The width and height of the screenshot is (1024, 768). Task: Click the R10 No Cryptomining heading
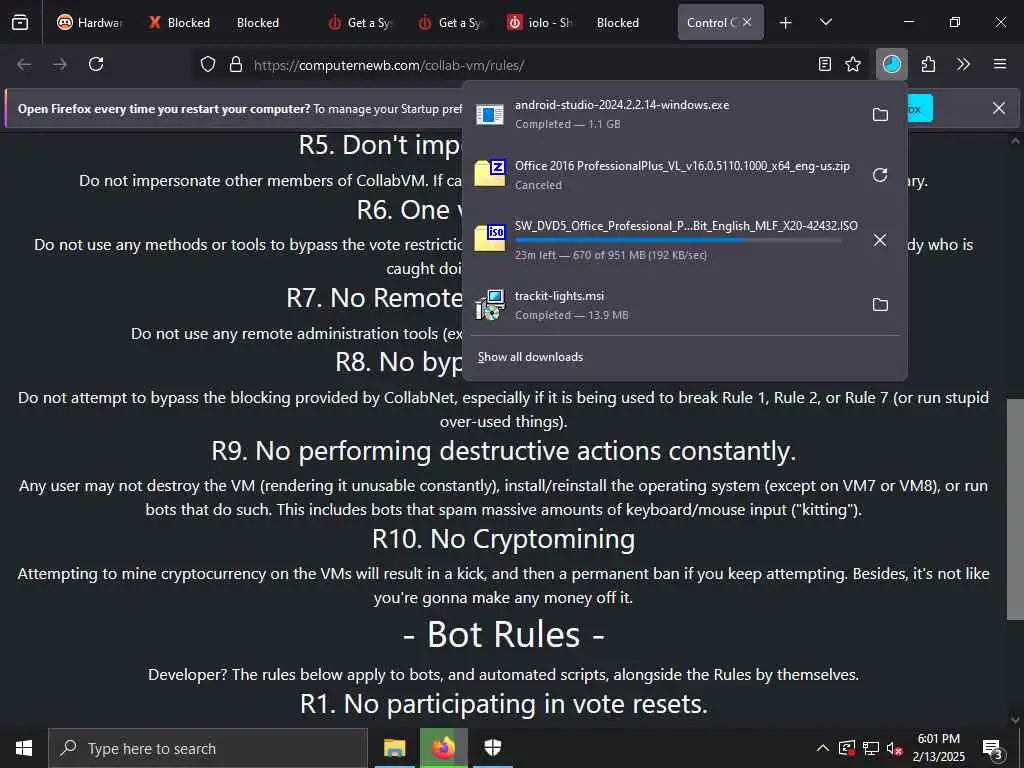pyautogui.click(x=504, y=539)
